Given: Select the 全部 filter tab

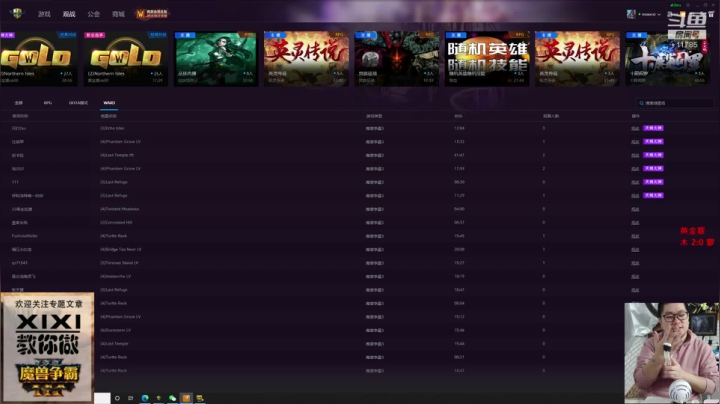Looking at the screenshot, I should pos(18,103).
